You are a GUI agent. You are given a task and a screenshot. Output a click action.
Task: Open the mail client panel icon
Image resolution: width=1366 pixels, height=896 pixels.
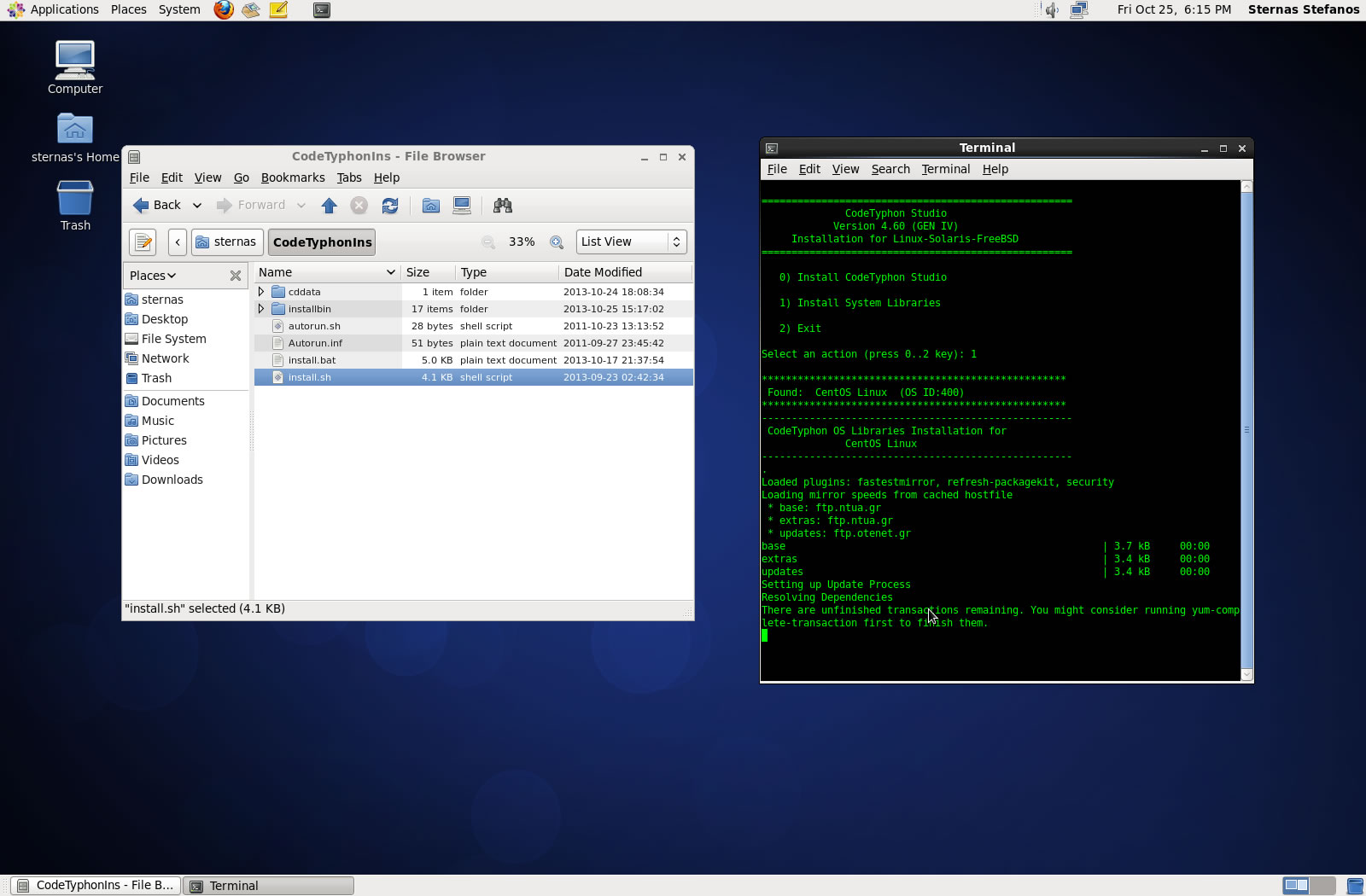[251, 10]
